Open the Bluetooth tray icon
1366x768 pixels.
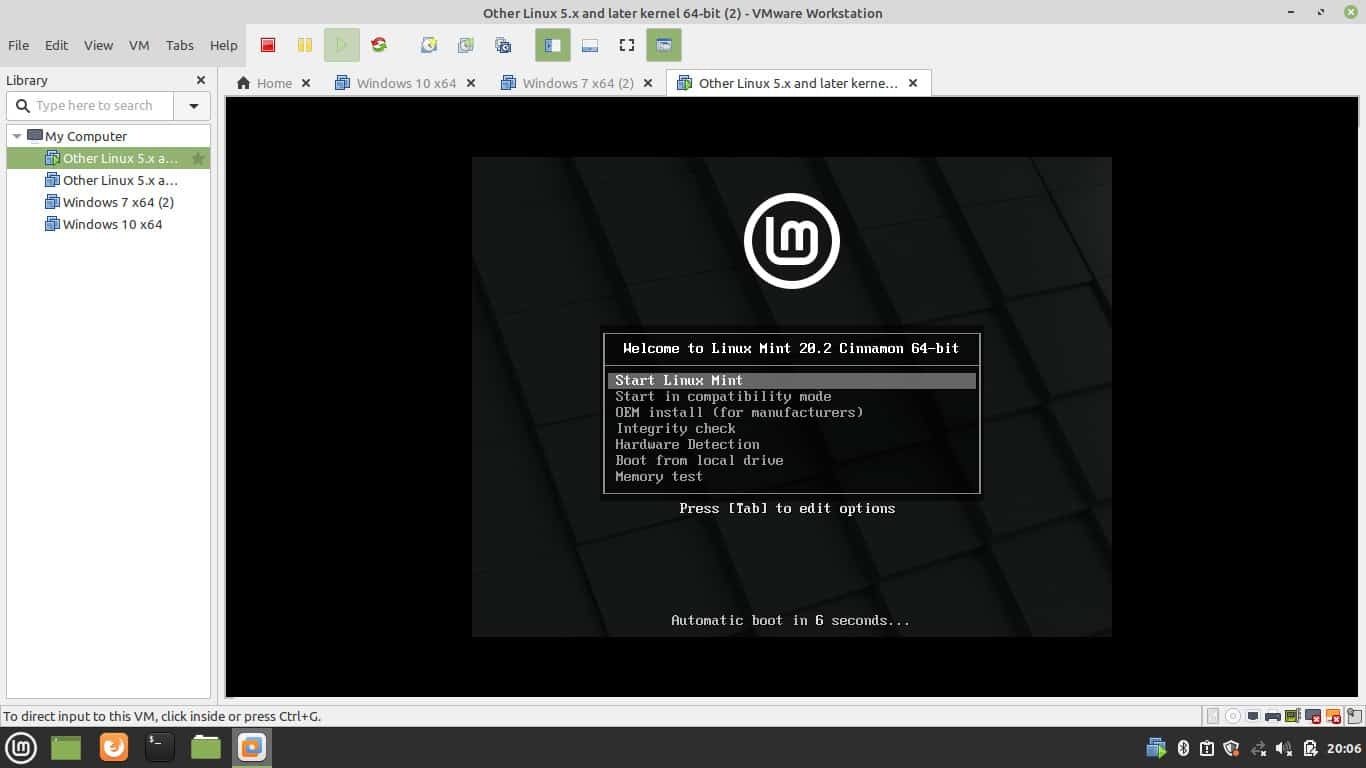click(x=1183, y=748)
